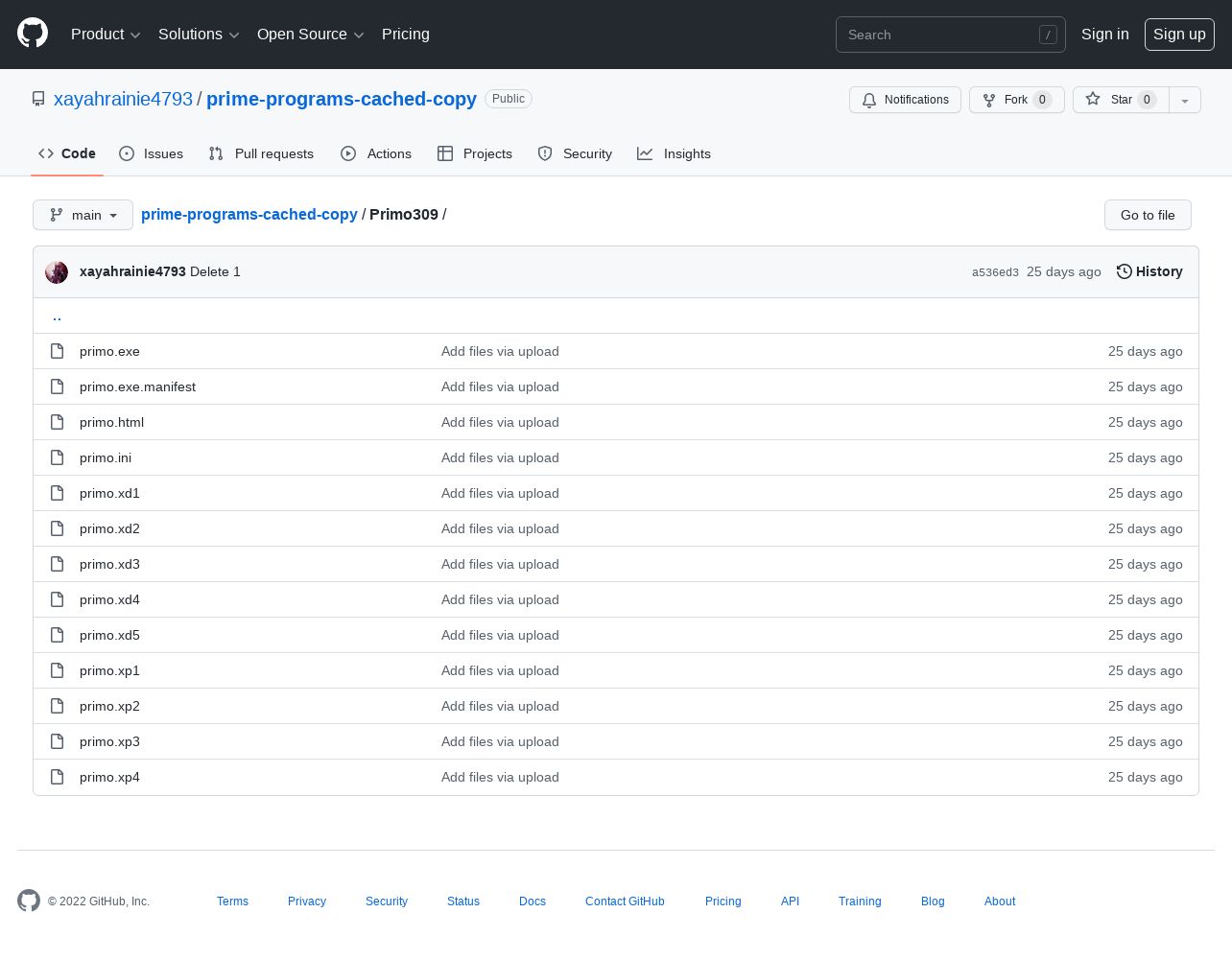Go to the Insights tab

(x=674, y=153)
